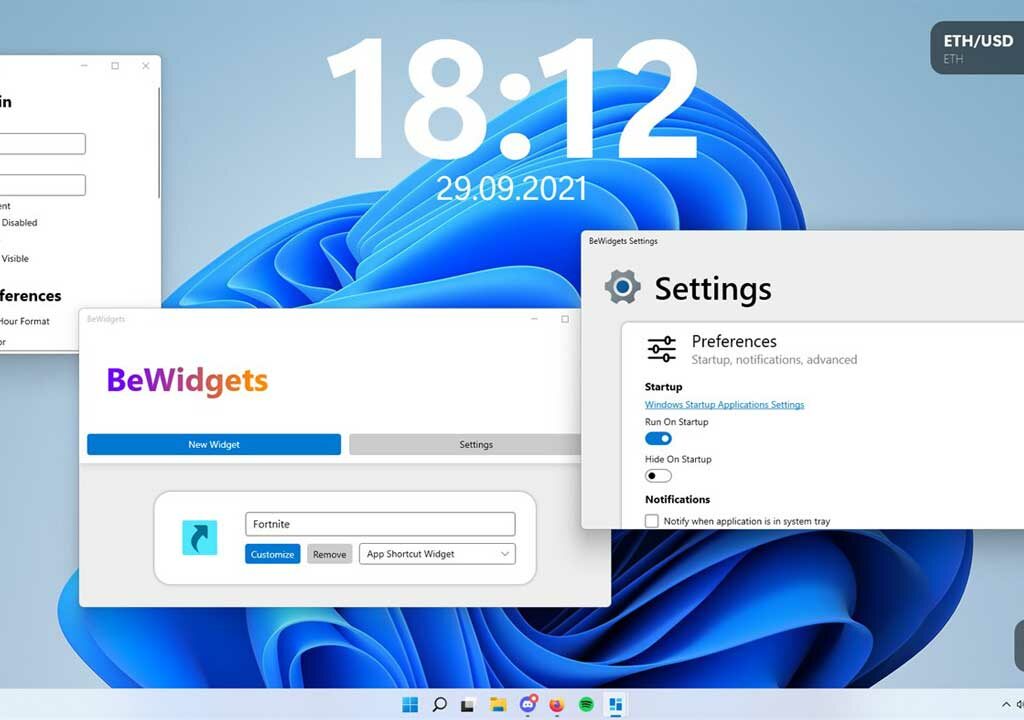1024x720 pixels.
Task: Click the Fortnite shortcut widget icon
Action: (197, 537)
